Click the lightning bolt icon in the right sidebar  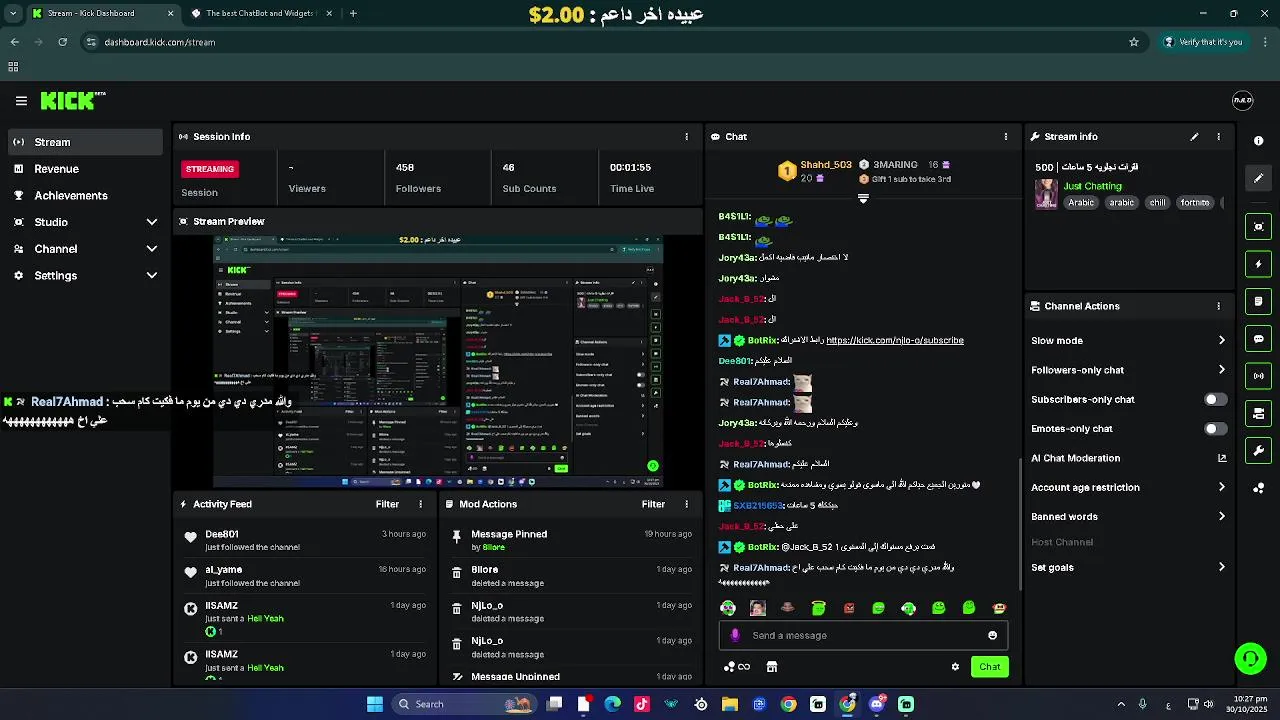pyautogui.click(x=1259, y=264)
